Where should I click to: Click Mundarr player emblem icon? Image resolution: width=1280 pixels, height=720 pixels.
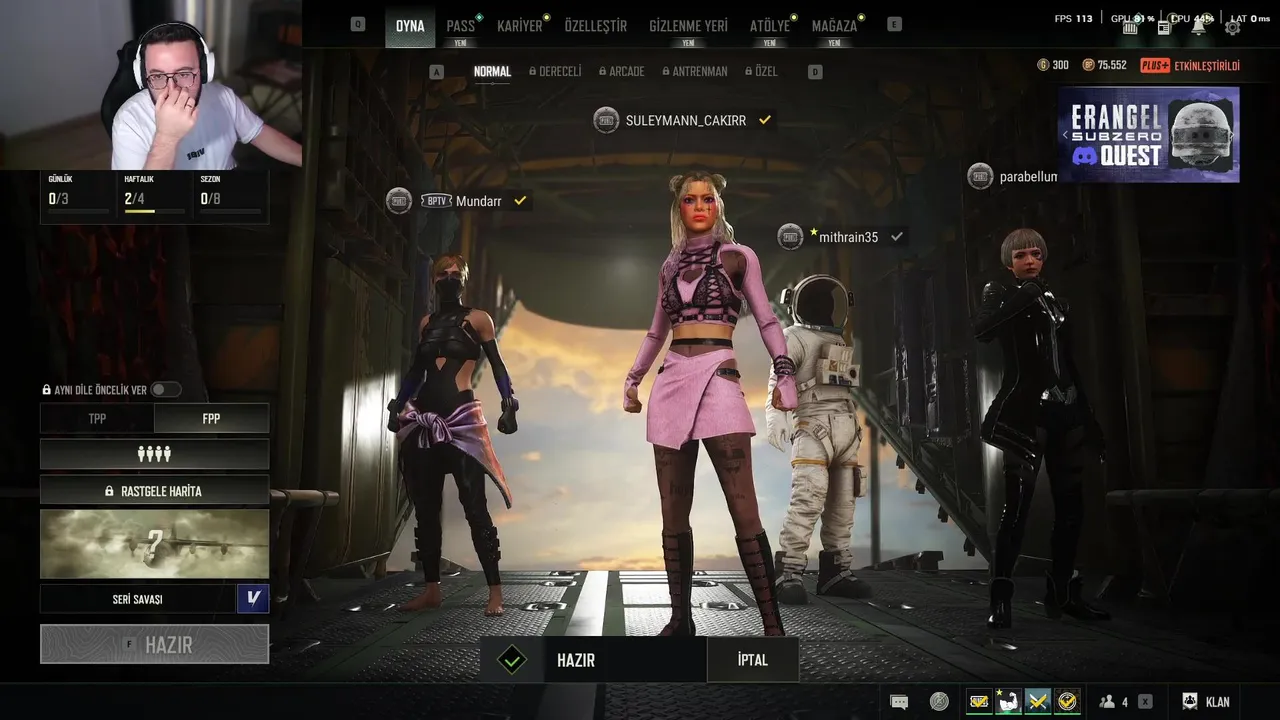[399, 201]
